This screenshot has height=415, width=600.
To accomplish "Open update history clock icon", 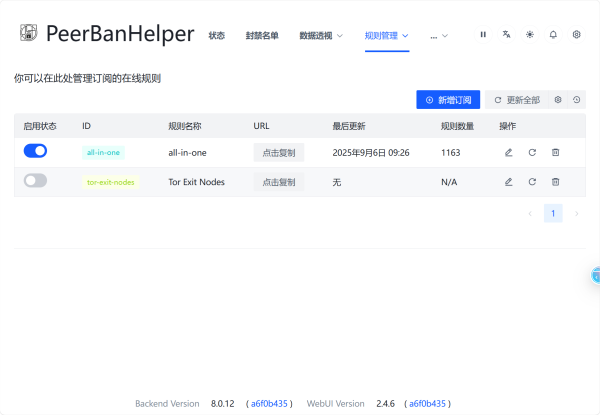I will click(577, 100).
